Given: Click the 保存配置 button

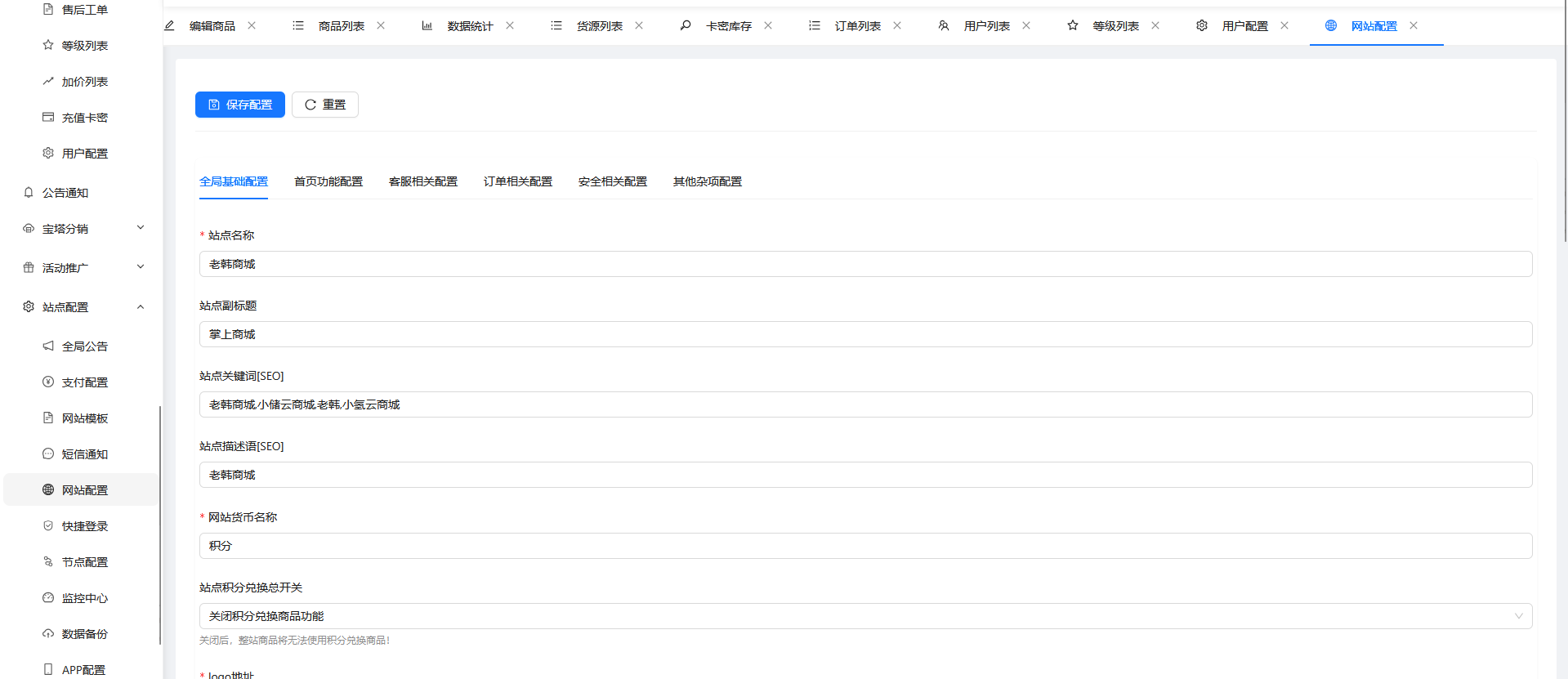Looking at the screenshot, I should 240,105.
